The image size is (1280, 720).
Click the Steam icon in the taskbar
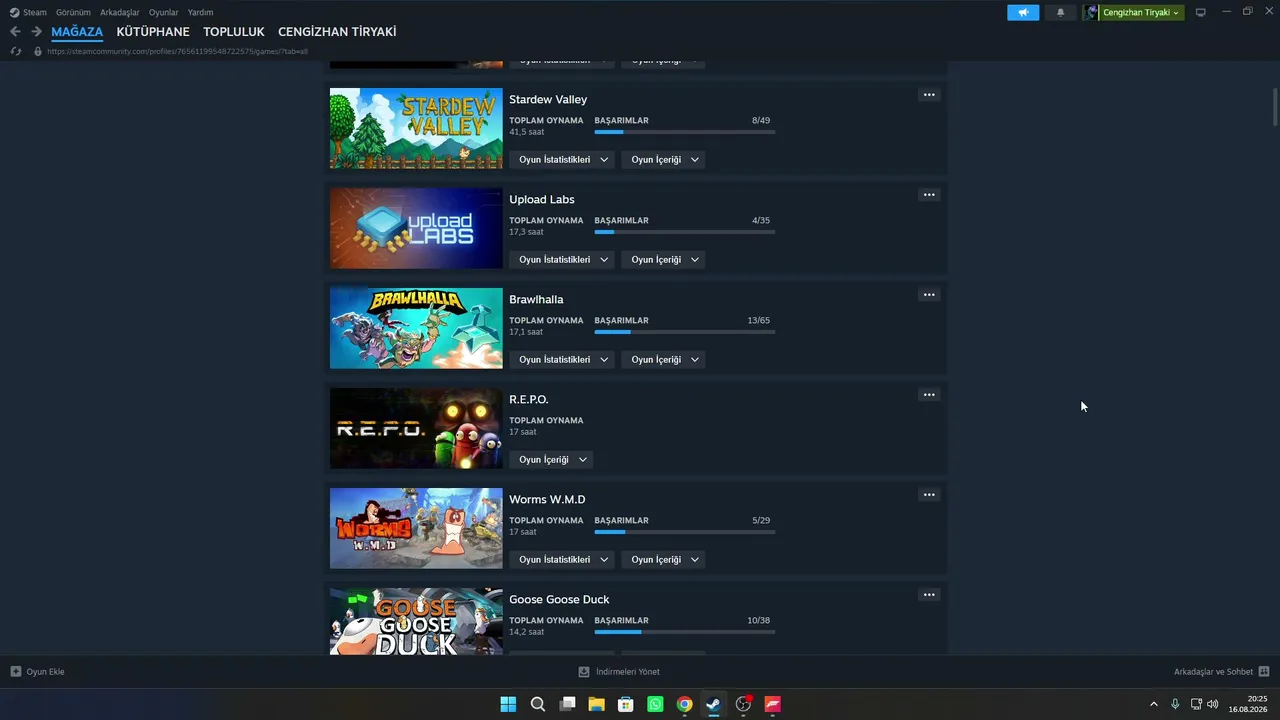coord(713,704)
